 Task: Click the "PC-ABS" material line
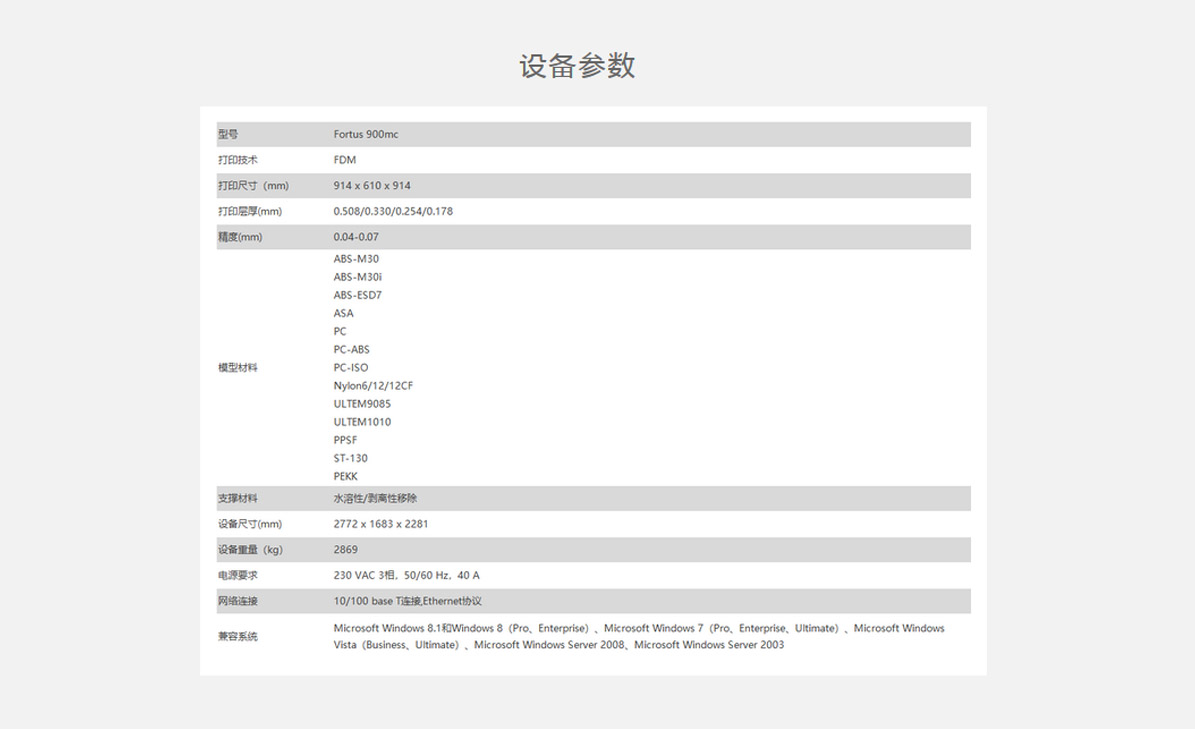coord(351,350)
